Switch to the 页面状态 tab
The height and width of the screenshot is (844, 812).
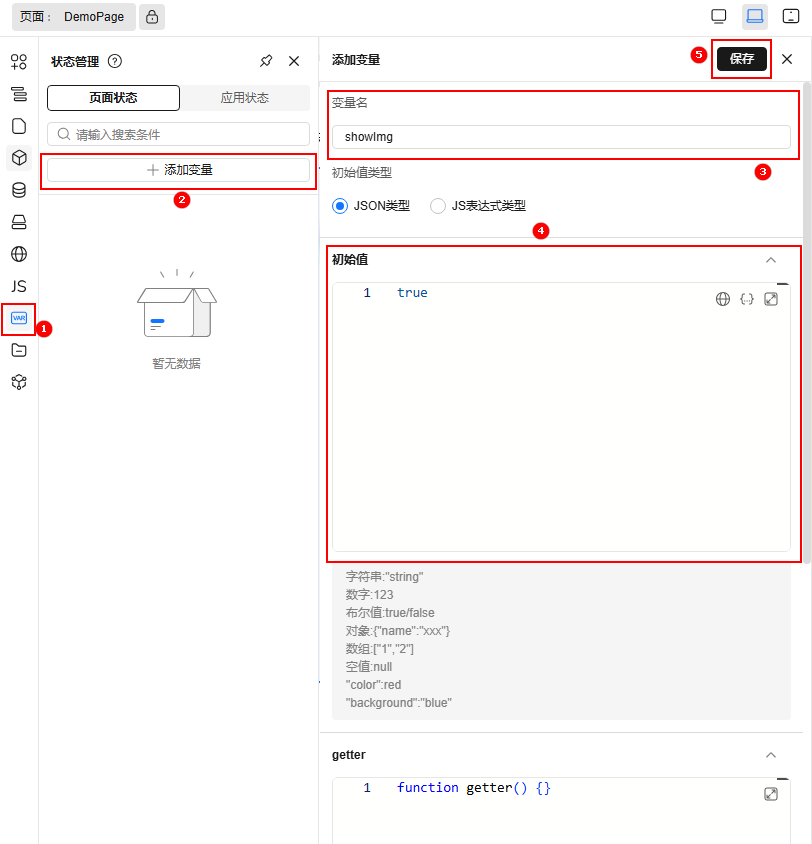113,98
